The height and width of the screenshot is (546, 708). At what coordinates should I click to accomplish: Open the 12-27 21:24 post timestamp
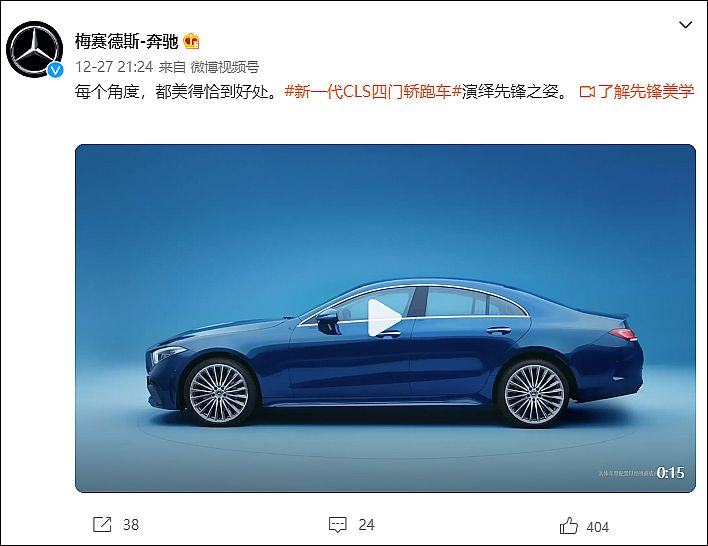(114, 67)
